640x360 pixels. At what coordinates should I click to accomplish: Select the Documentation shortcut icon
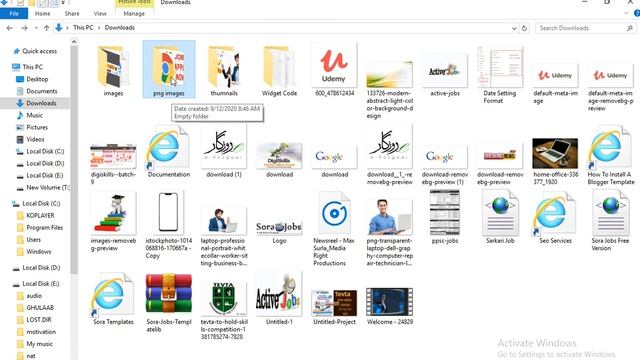(x=169, y=152)
